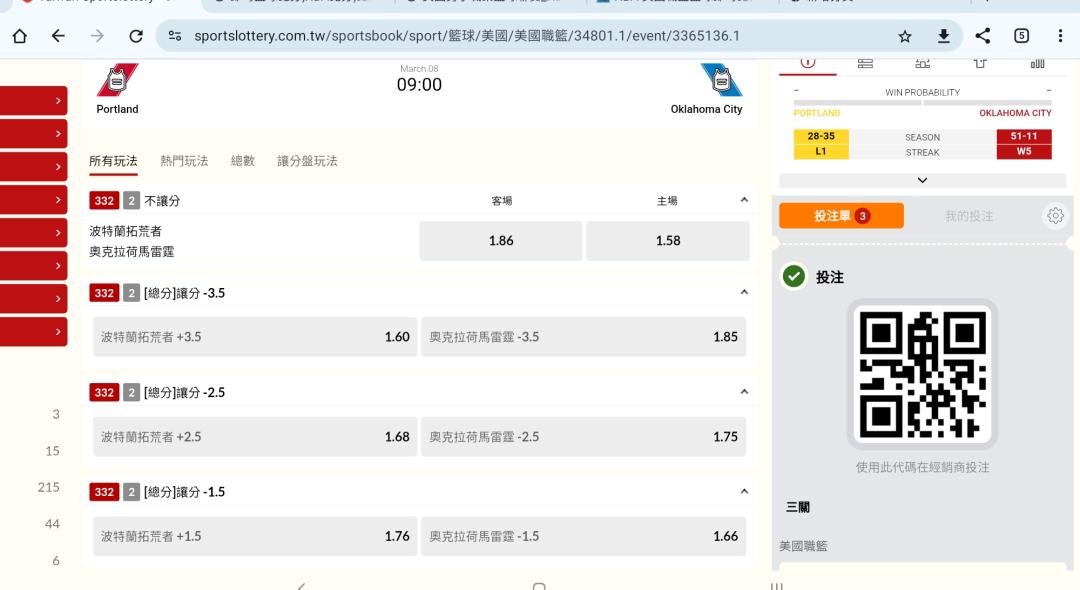
Task: Select 波特蘭拓荒者 +3.5 at 1.60
Action: (x=255, y=337)
